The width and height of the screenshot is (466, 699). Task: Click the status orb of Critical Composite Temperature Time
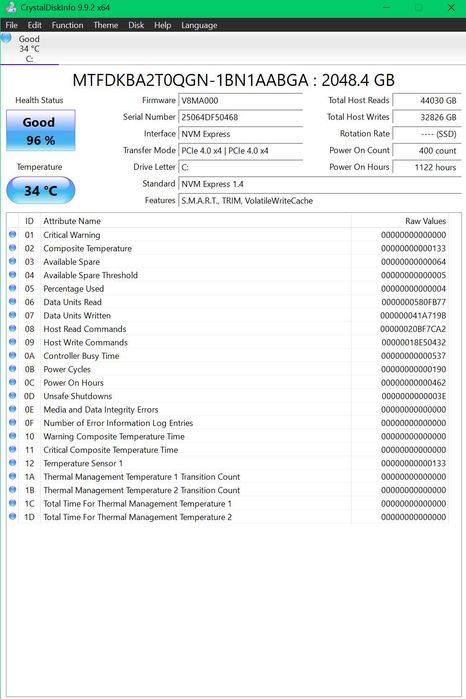click(x=12, y=449)
